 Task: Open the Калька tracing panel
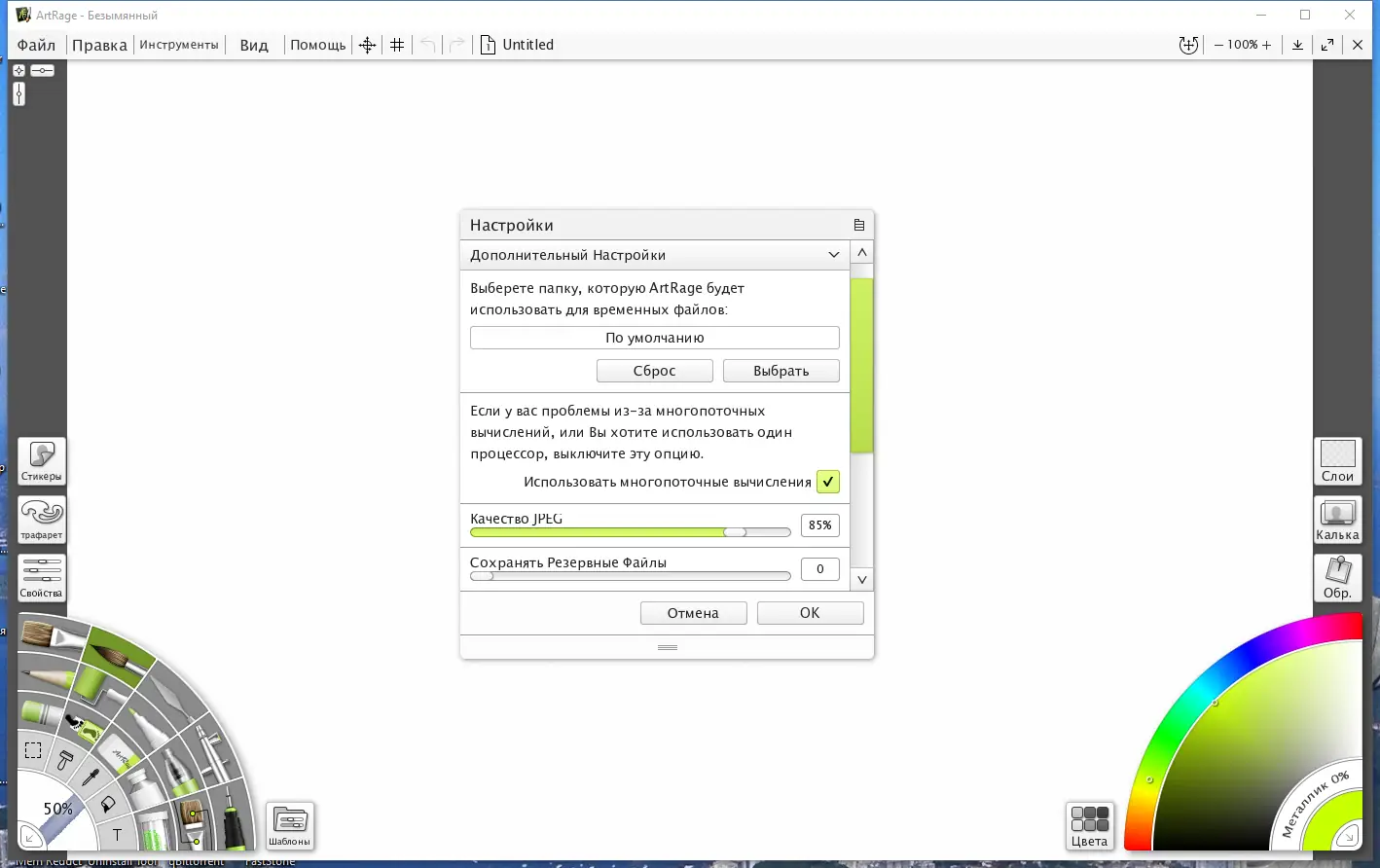tap(1337, 520)
